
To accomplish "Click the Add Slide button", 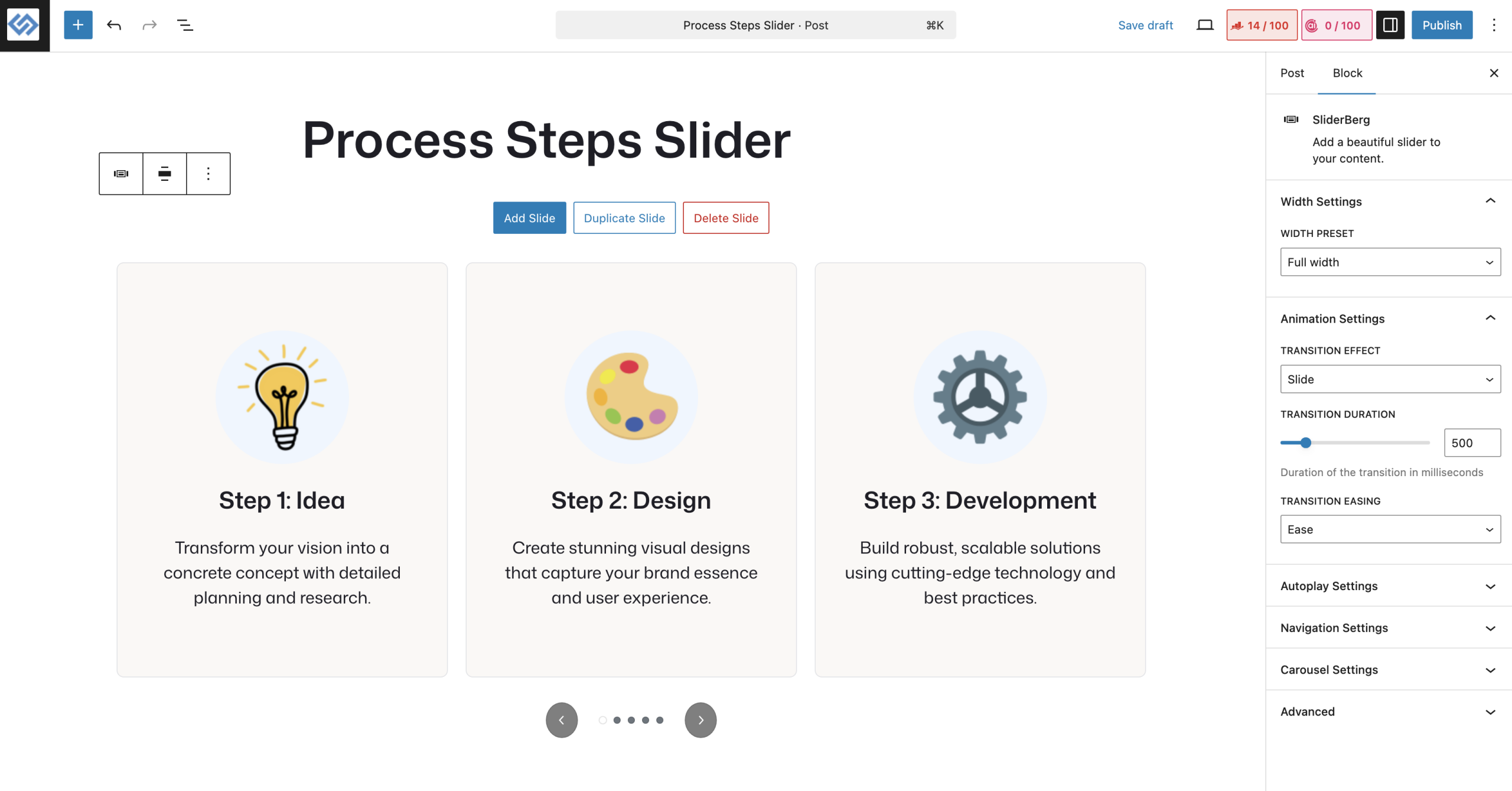I will tap(529, 218).
